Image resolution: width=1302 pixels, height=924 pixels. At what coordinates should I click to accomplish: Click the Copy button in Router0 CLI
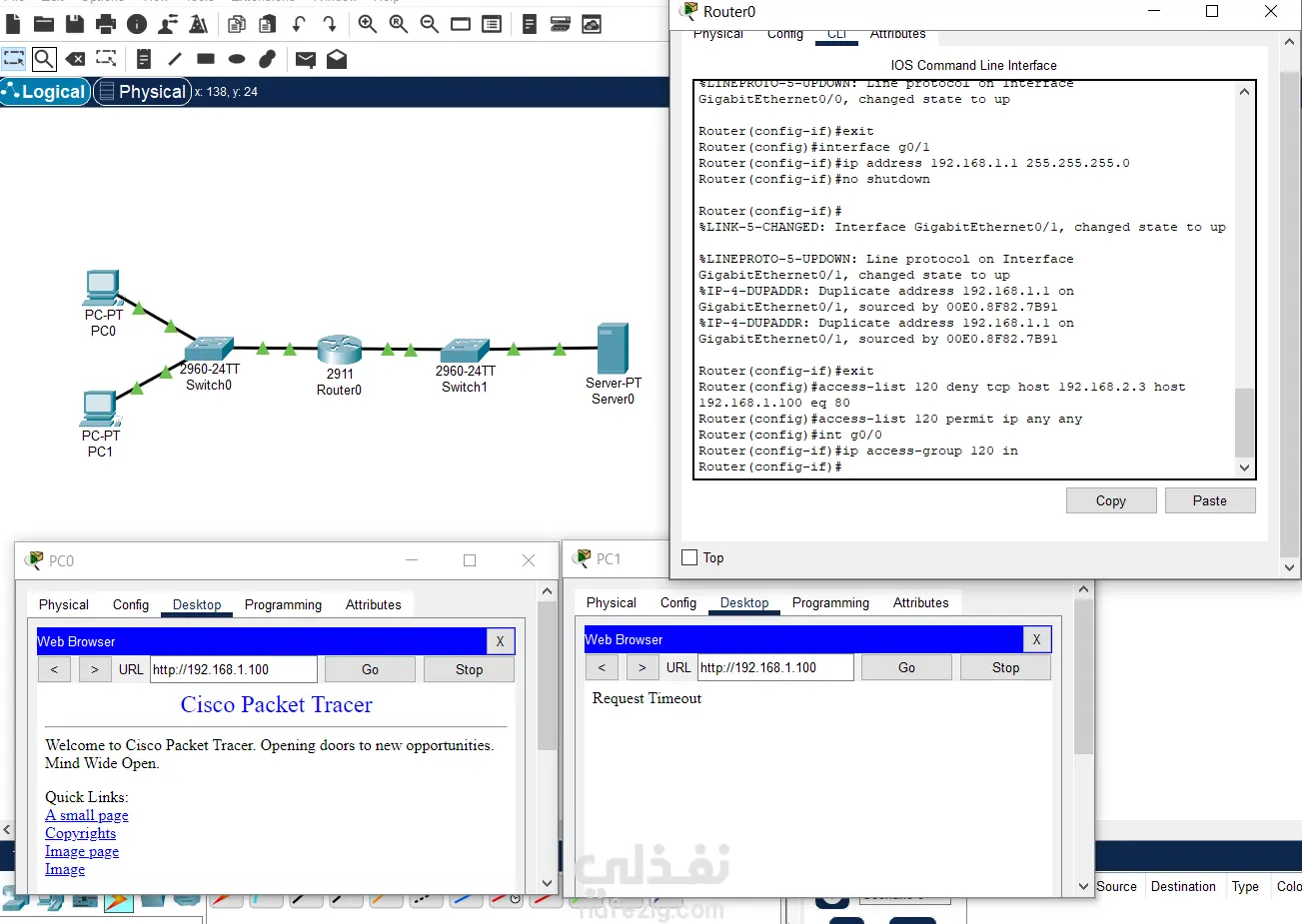[1111, 500]
